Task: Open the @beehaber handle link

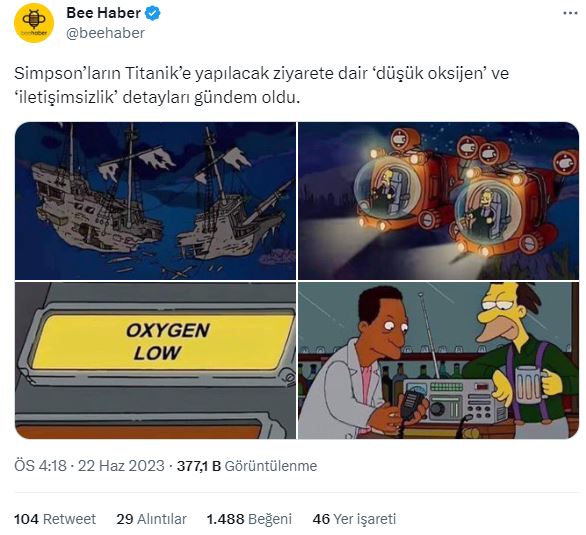Action: tap(105, 33)
